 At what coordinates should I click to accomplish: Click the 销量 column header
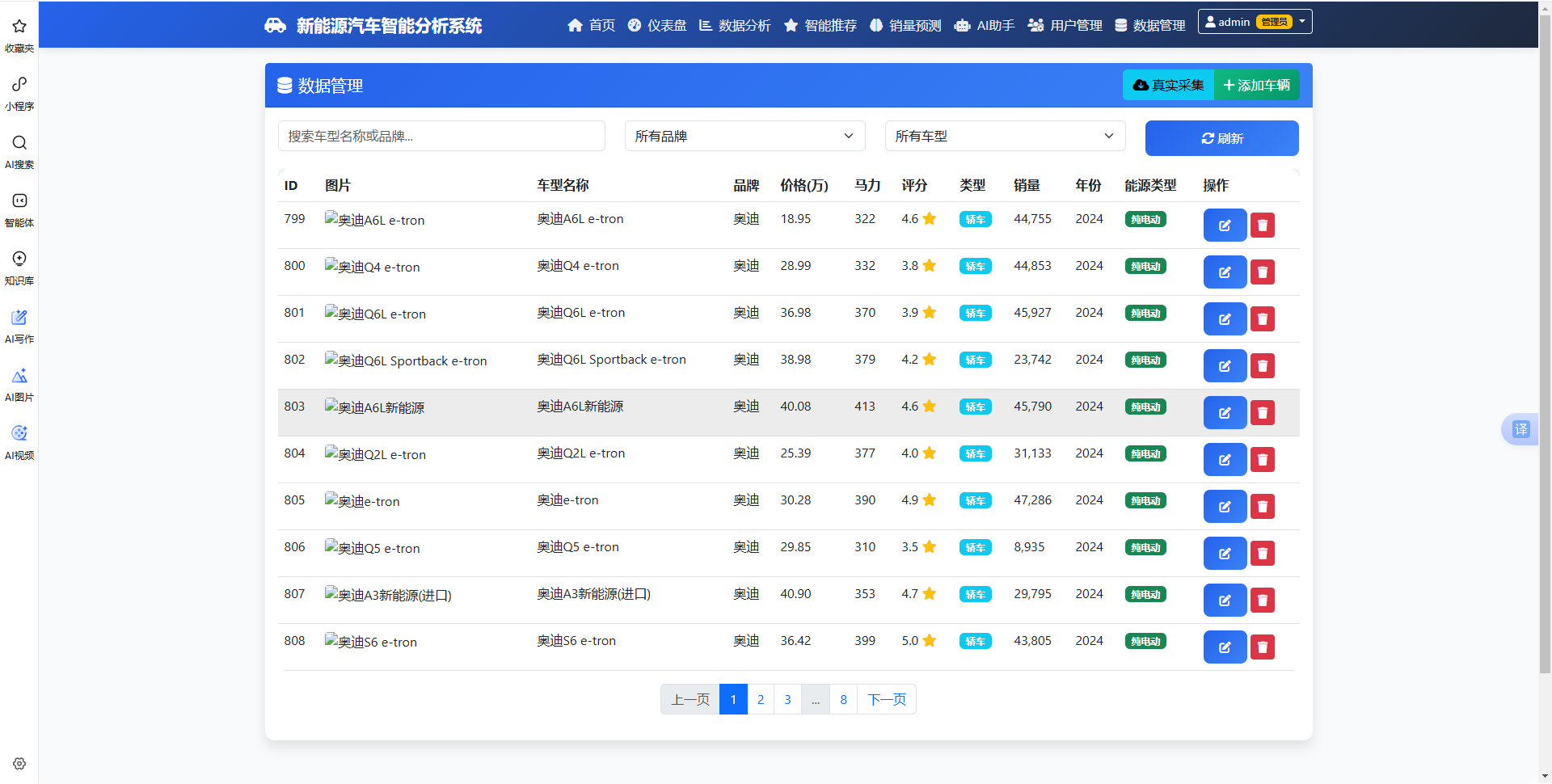(x=1027, y=185)
